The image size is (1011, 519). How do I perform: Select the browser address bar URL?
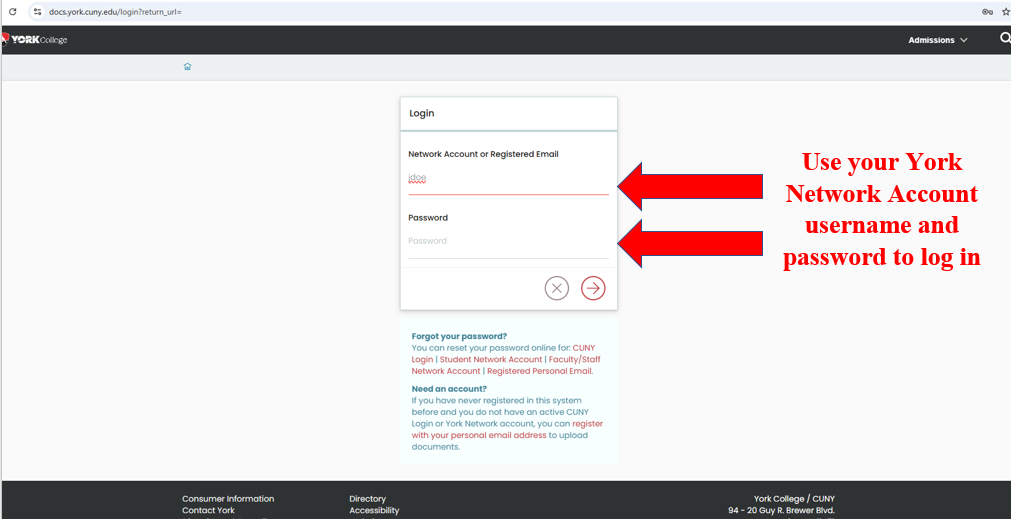pos(115,12)
